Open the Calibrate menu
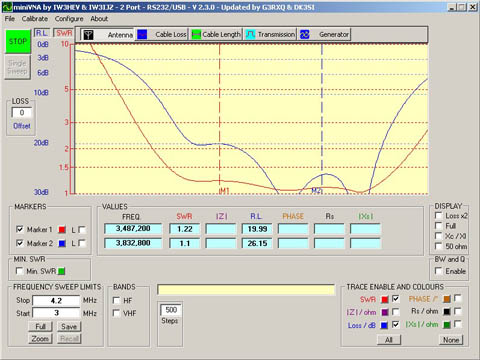This screenshot has height=360, width=480. click(35, 19)
